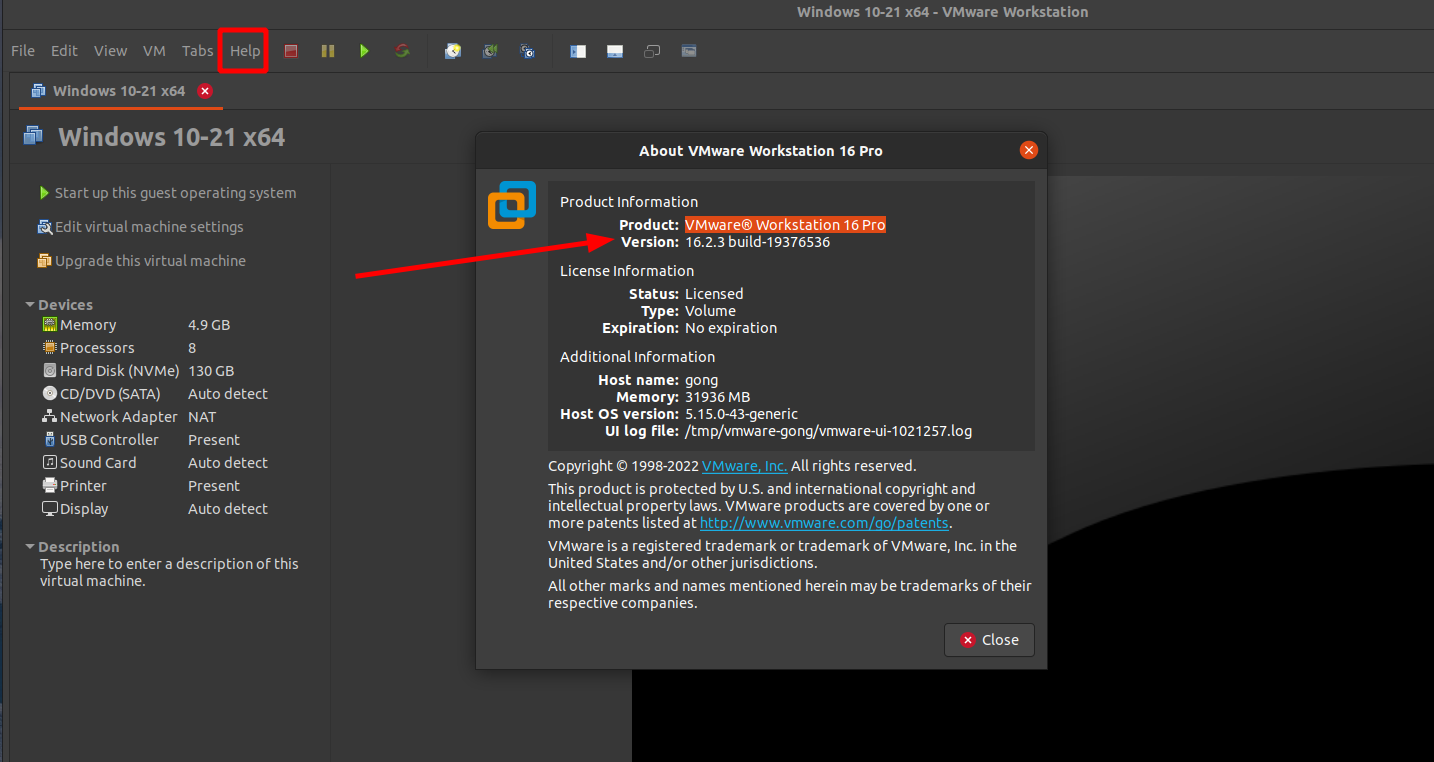Click the Restart guest toolbar icon
The width and height of the screenshot is (1434, 762).
click(x=402, y=51)
